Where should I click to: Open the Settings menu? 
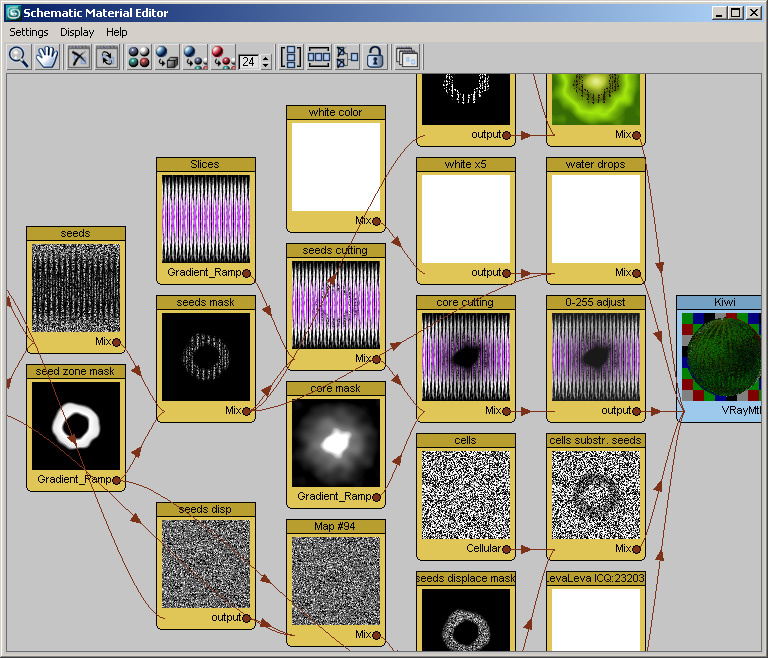[29, 32]
